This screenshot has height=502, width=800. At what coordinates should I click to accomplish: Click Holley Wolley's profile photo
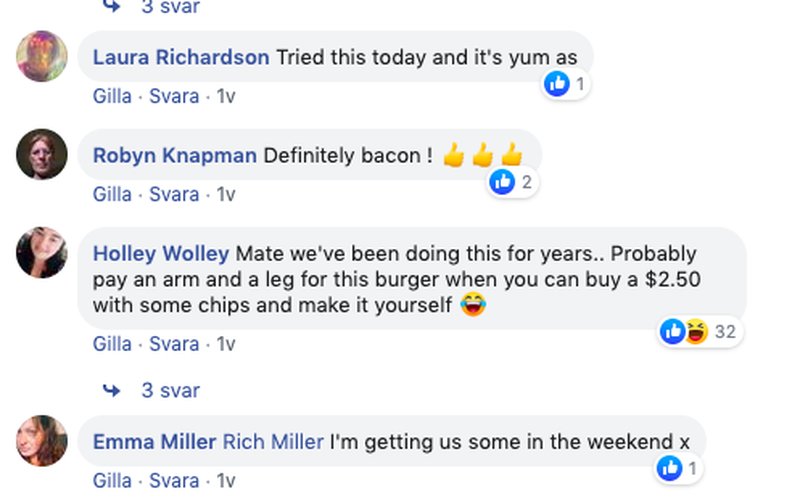click(x=42, y=252)
